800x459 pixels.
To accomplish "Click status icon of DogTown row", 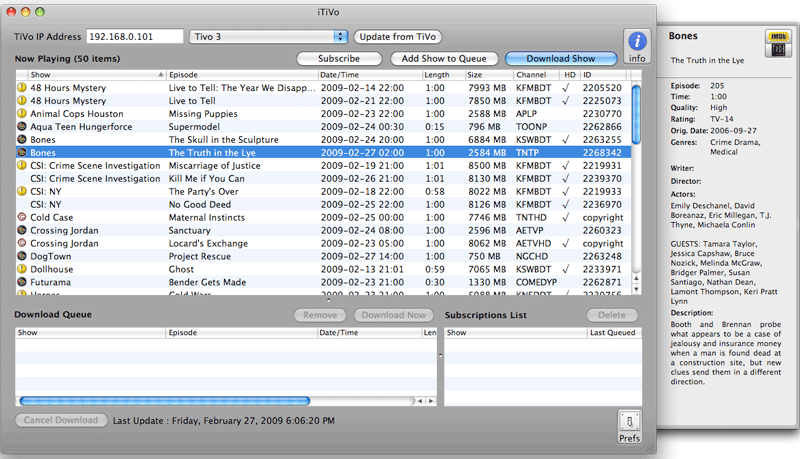I will coord(21,256).
